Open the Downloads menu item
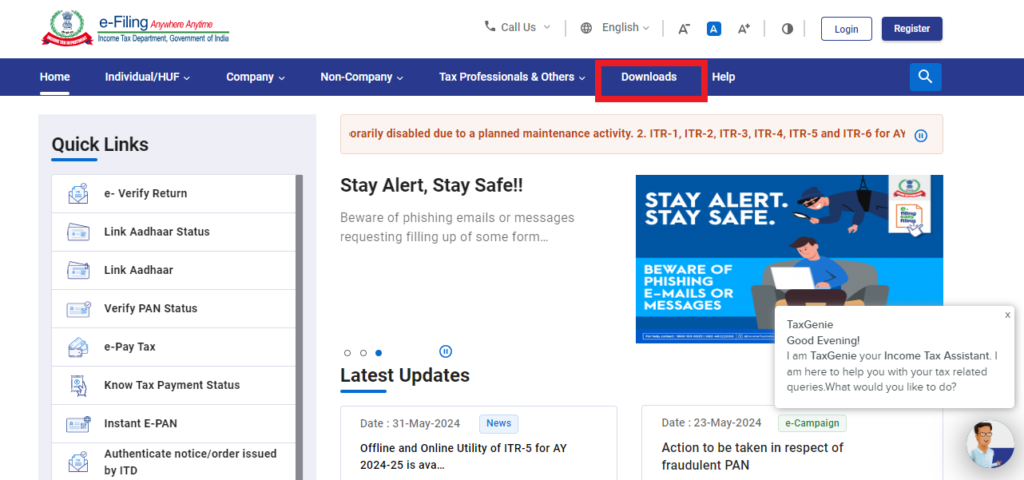 click(x=648, y=77)
